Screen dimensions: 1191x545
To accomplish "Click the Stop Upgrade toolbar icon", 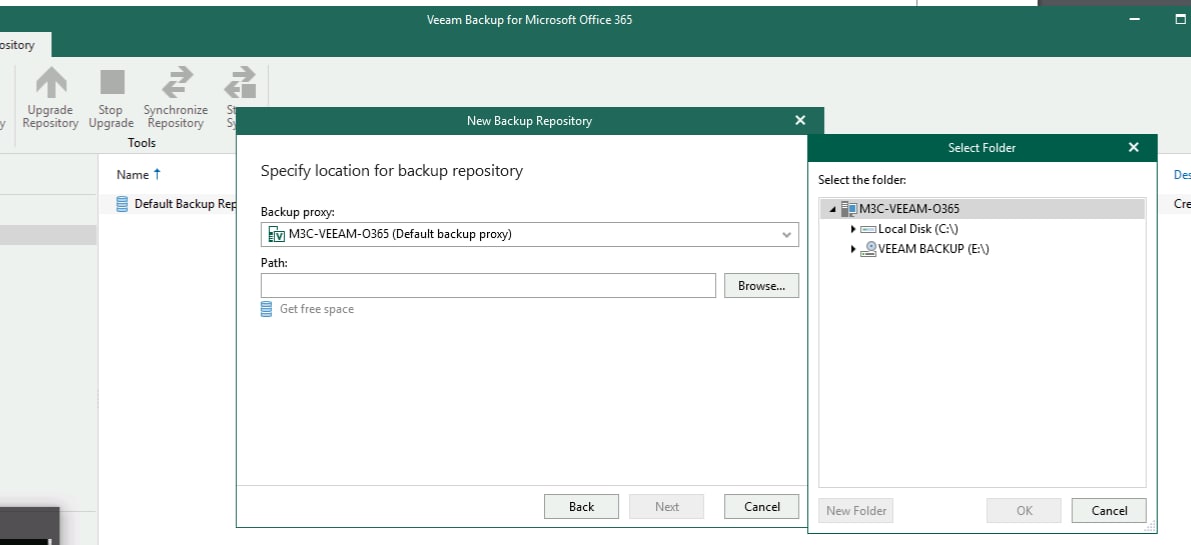I will click(112, 82).
